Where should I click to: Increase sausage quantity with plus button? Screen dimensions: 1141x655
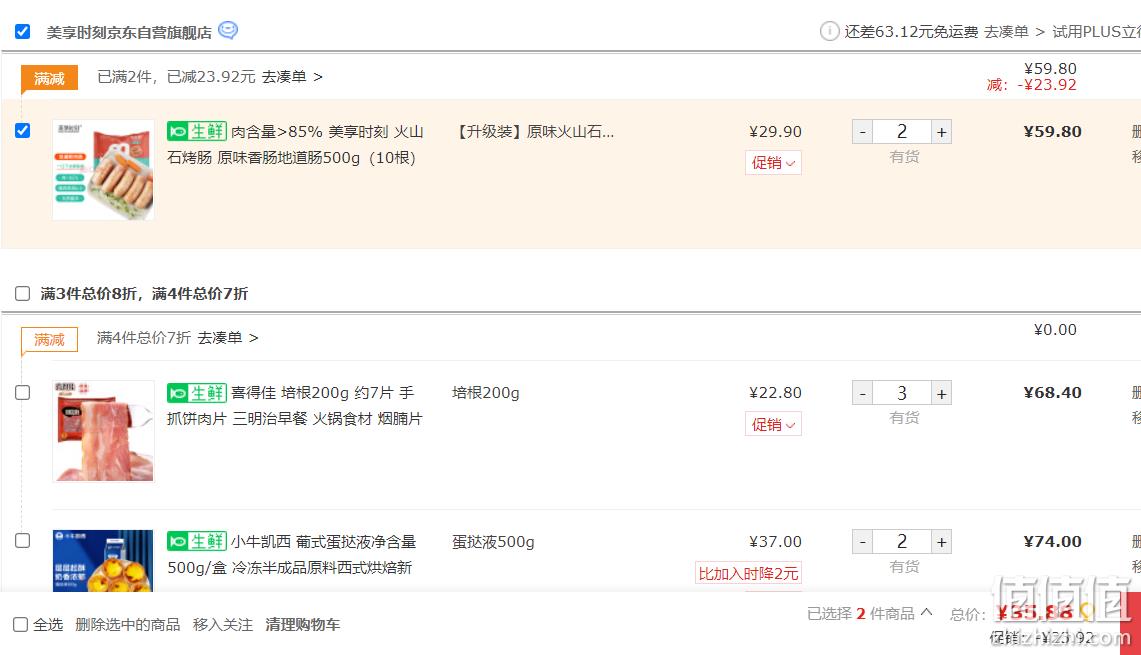942,132
